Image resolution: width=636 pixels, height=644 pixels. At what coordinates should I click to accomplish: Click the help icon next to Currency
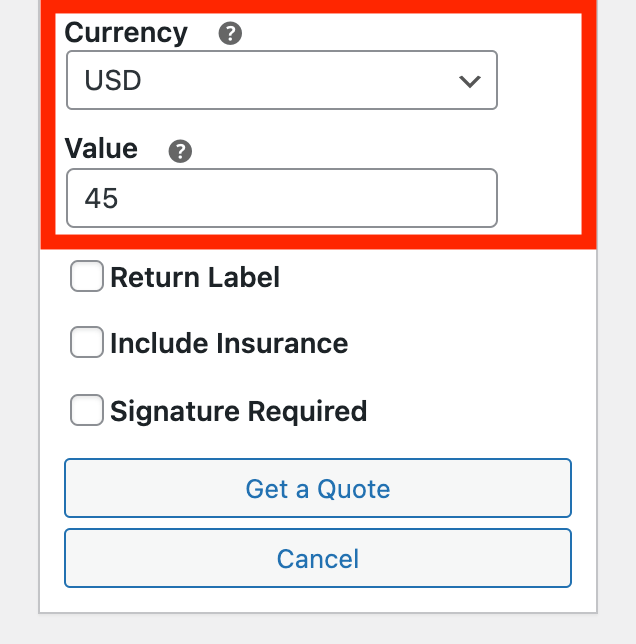click(x=230, y=35)
